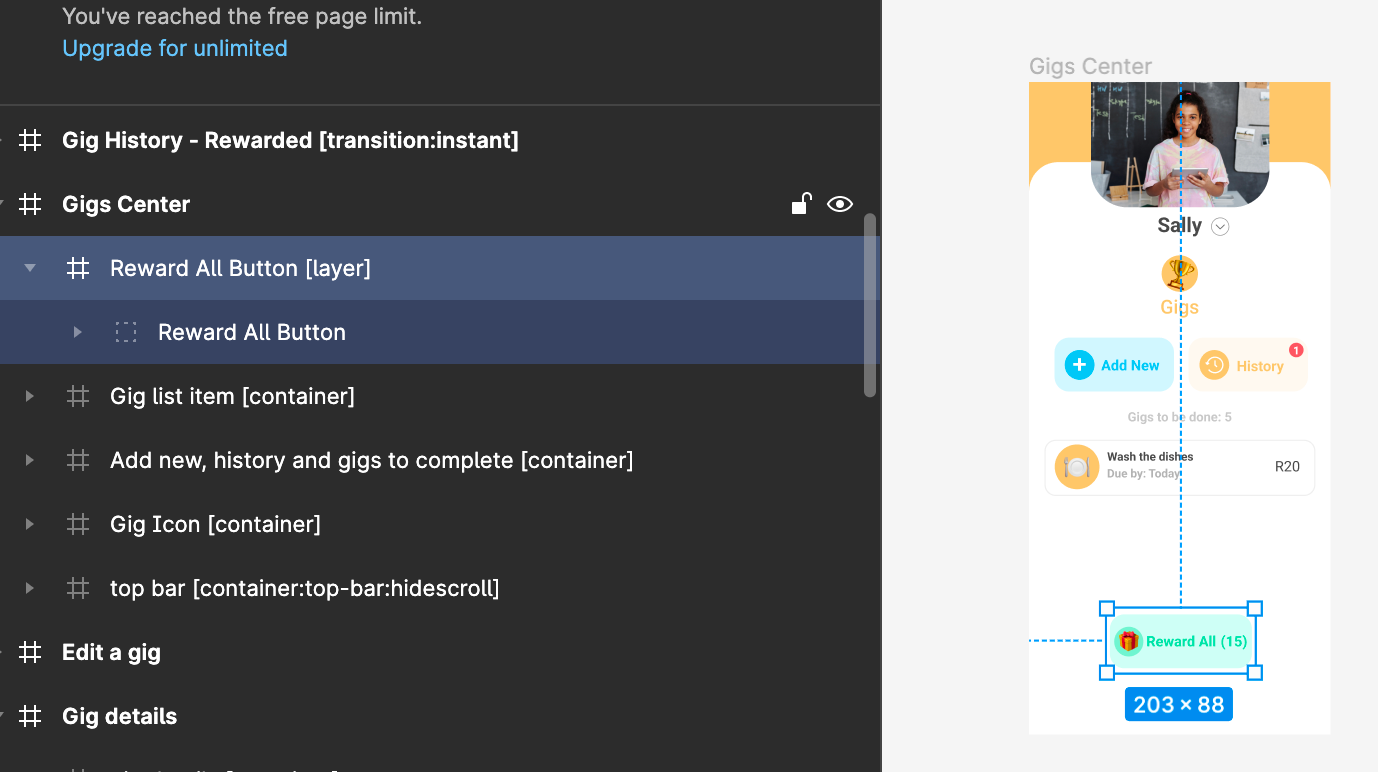Viewport: 1378px width, 772px height.
Task: Click the dropdown chevron beside Sally
Action: 1220,227
